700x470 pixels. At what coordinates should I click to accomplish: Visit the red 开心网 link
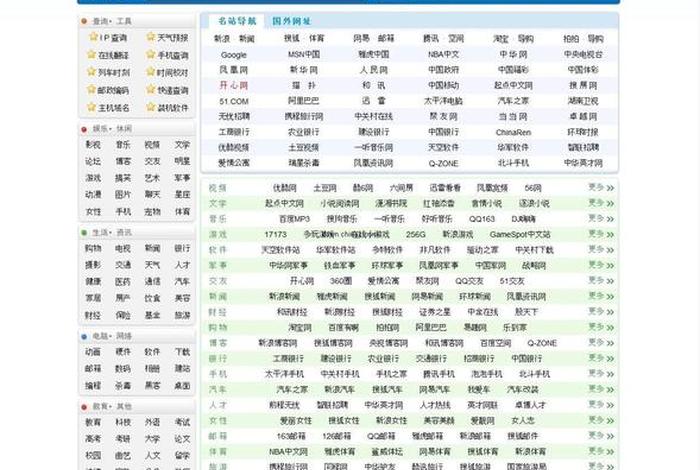coord(233,85)
